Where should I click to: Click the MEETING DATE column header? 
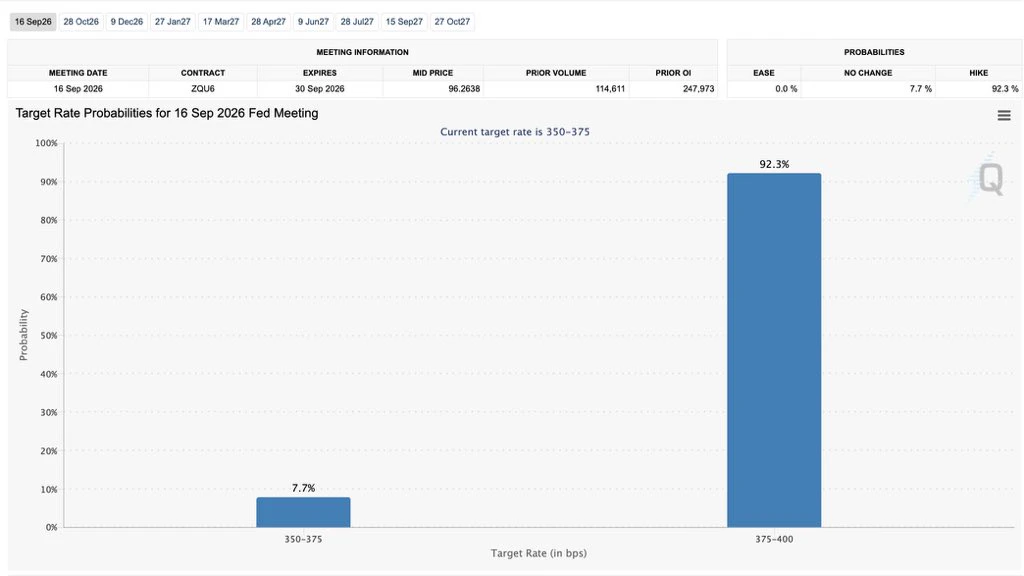78,73
